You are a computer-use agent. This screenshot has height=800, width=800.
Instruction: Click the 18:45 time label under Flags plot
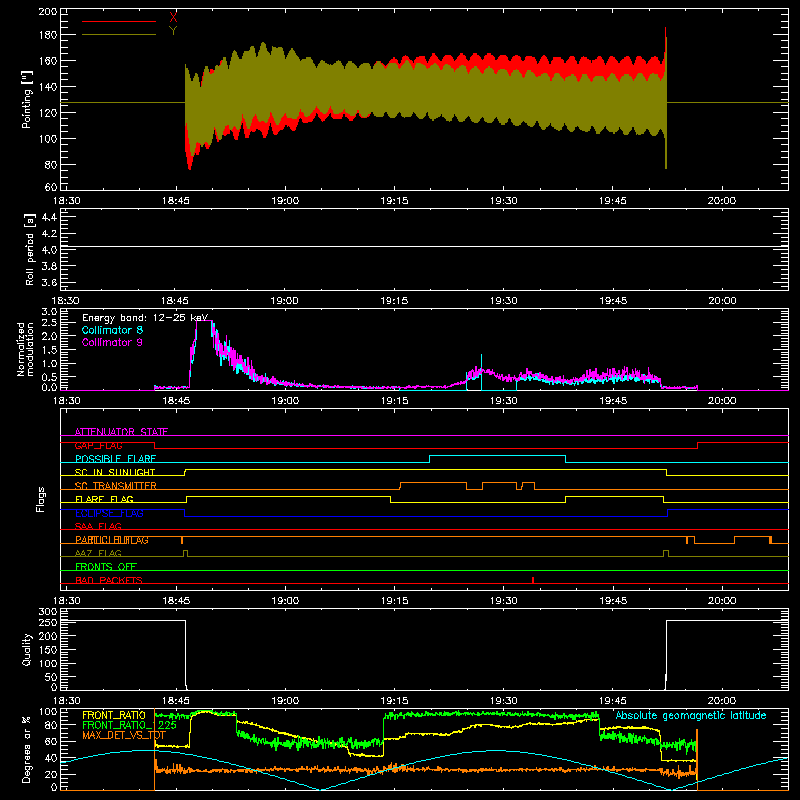click(176, 601)
